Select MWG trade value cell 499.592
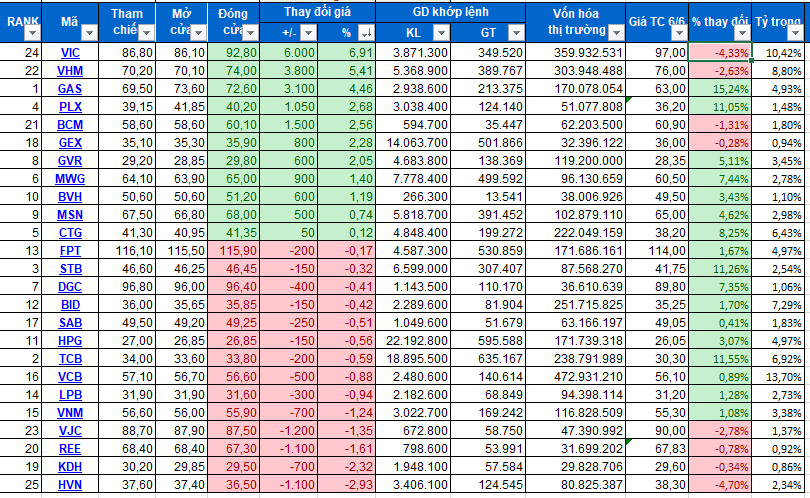The image size is (810, 498). pyautogui.click(x=488, y=179)
